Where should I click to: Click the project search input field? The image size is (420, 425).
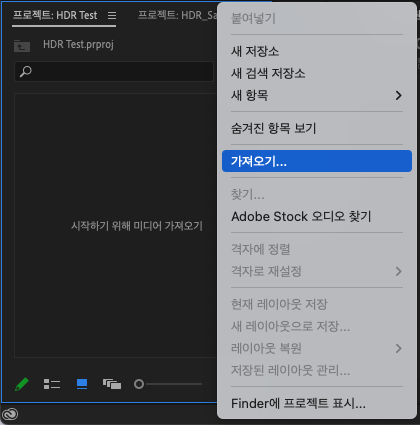tap(114, 71)
